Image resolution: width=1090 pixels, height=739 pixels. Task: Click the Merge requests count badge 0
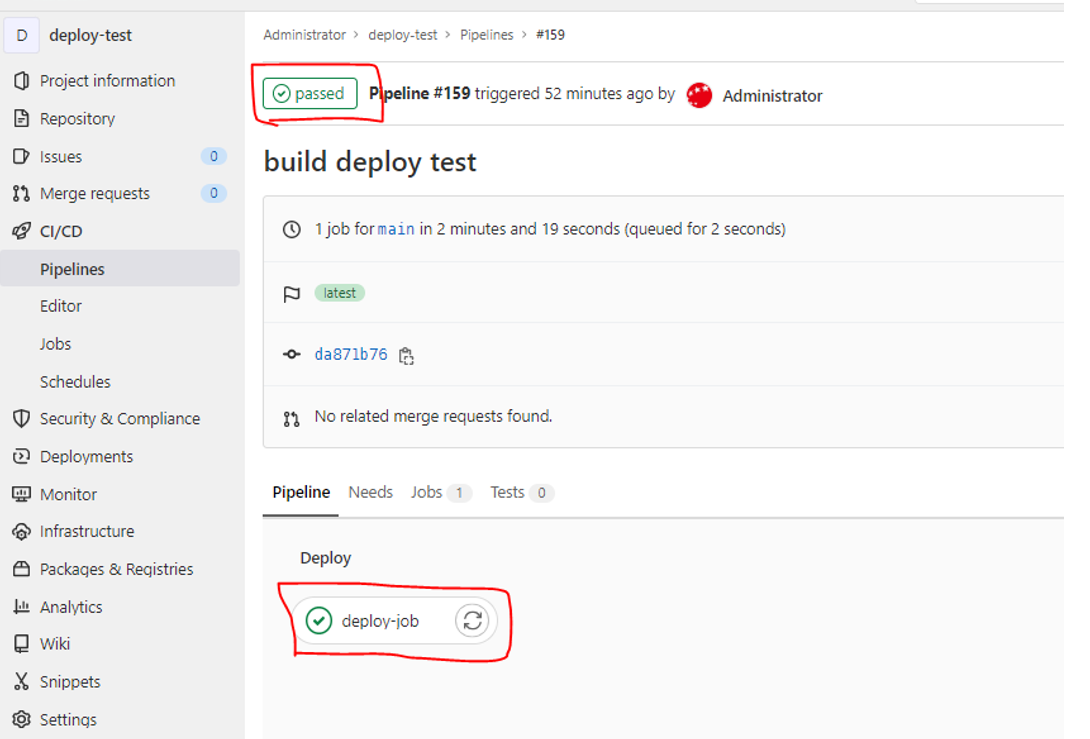click(x=213, y=193)
